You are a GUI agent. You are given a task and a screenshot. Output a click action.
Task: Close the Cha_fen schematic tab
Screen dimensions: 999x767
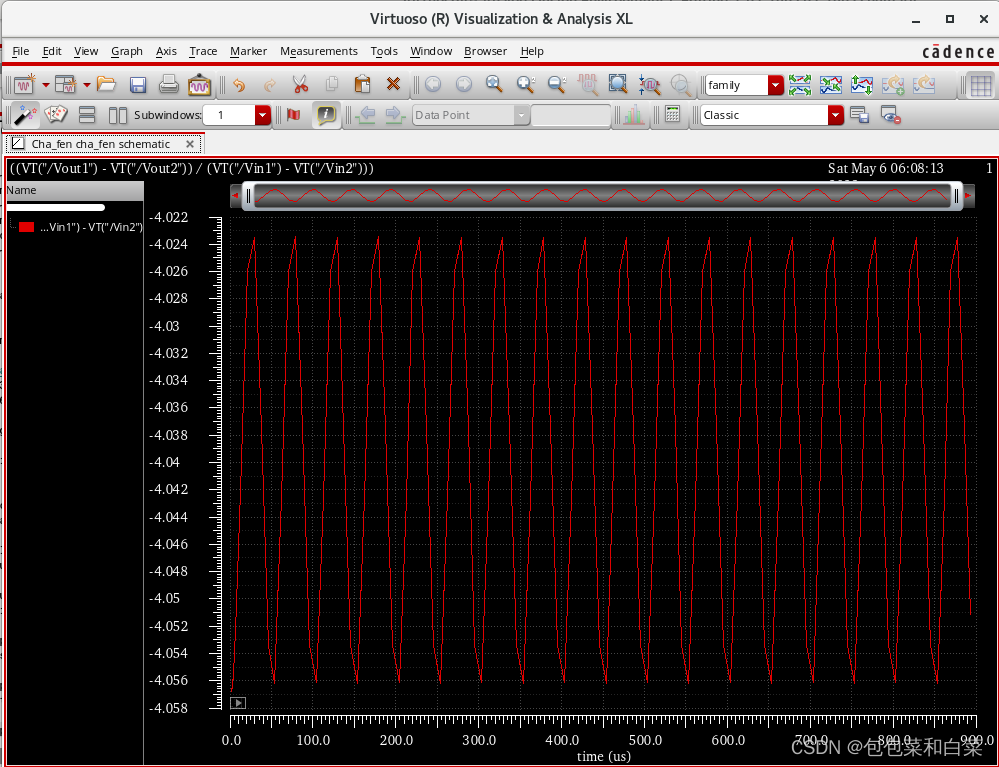189,144
